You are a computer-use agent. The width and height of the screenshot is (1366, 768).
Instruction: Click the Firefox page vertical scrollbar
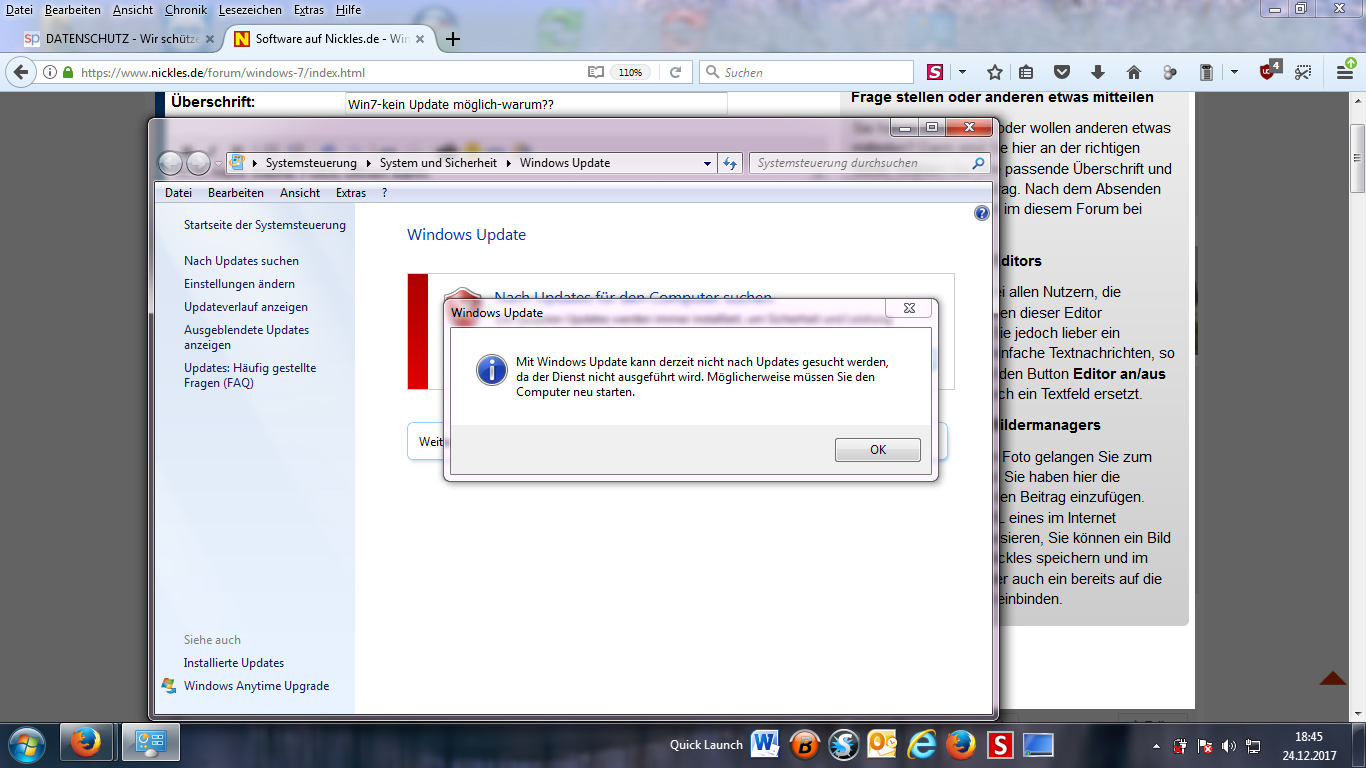pos(1357,157)
